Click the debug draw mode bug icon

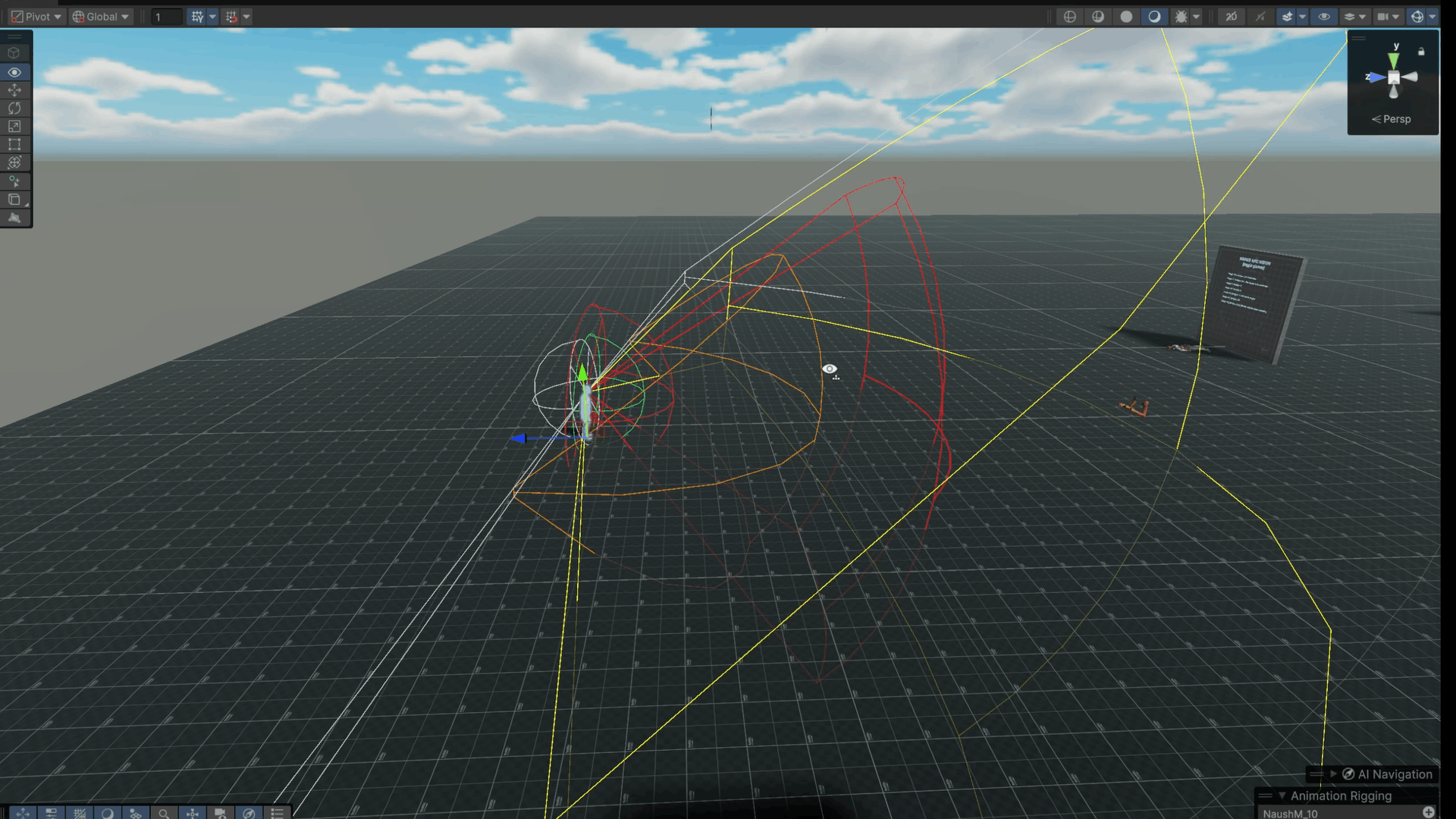[1181, 17]
